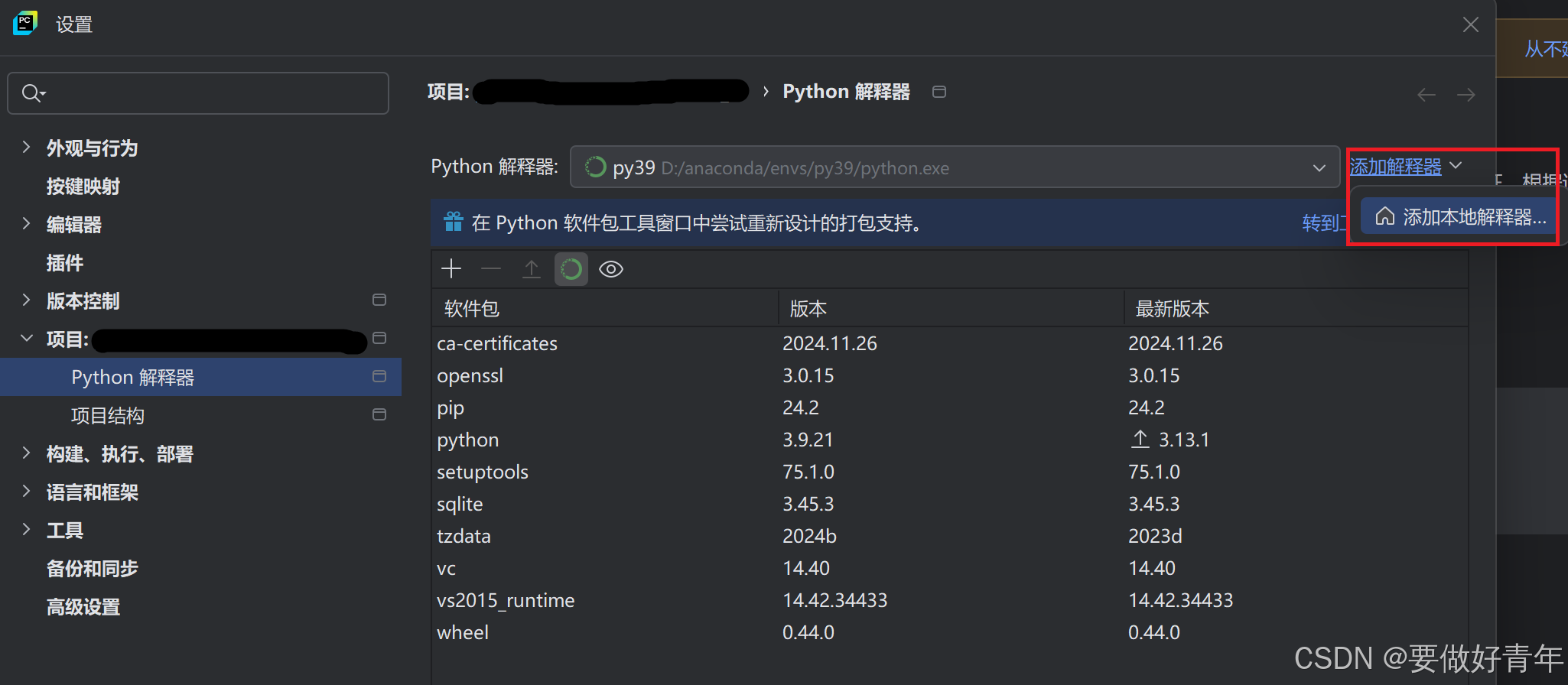The image size is (1568, 685).
Task: Toggle show early releases eye icon
Action: pos(611,269)
